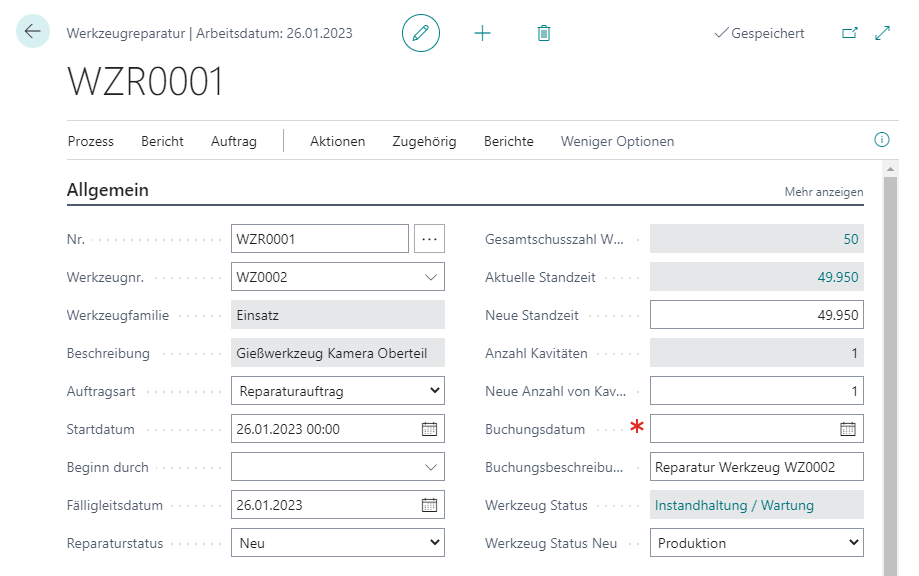The image size is (919, 576).
Task: Click the Buchungsbeschreibung input field
Action: tap(757, 467)
